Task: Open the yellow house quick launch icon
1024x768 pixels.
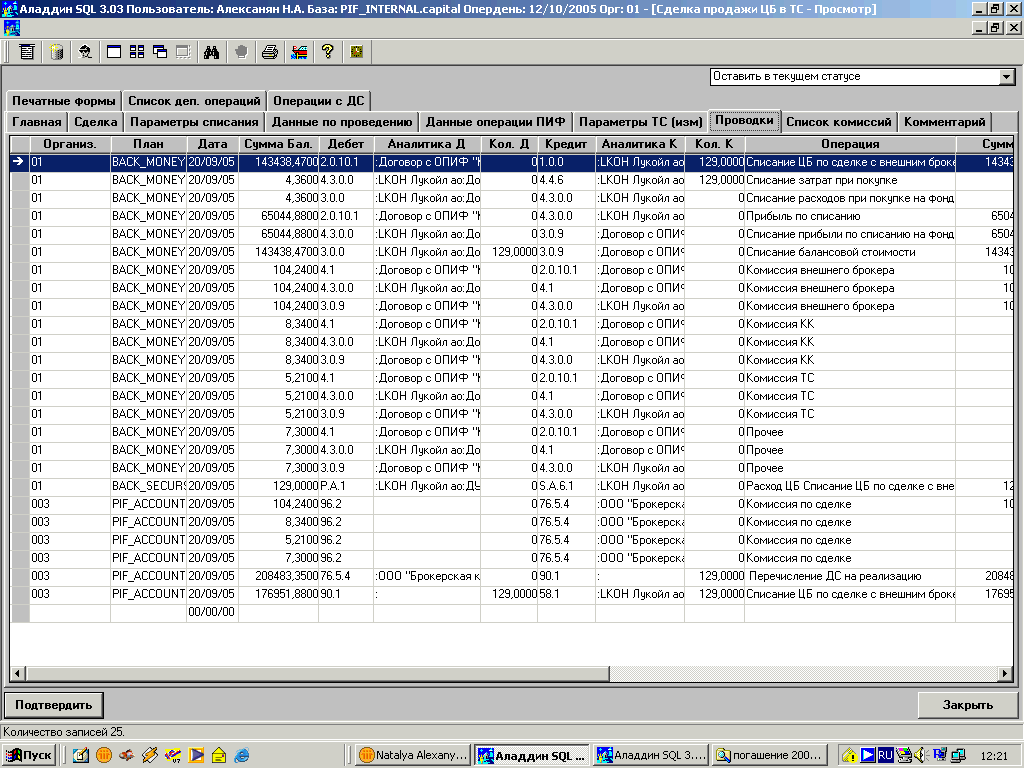Action: tap(219, 755)
